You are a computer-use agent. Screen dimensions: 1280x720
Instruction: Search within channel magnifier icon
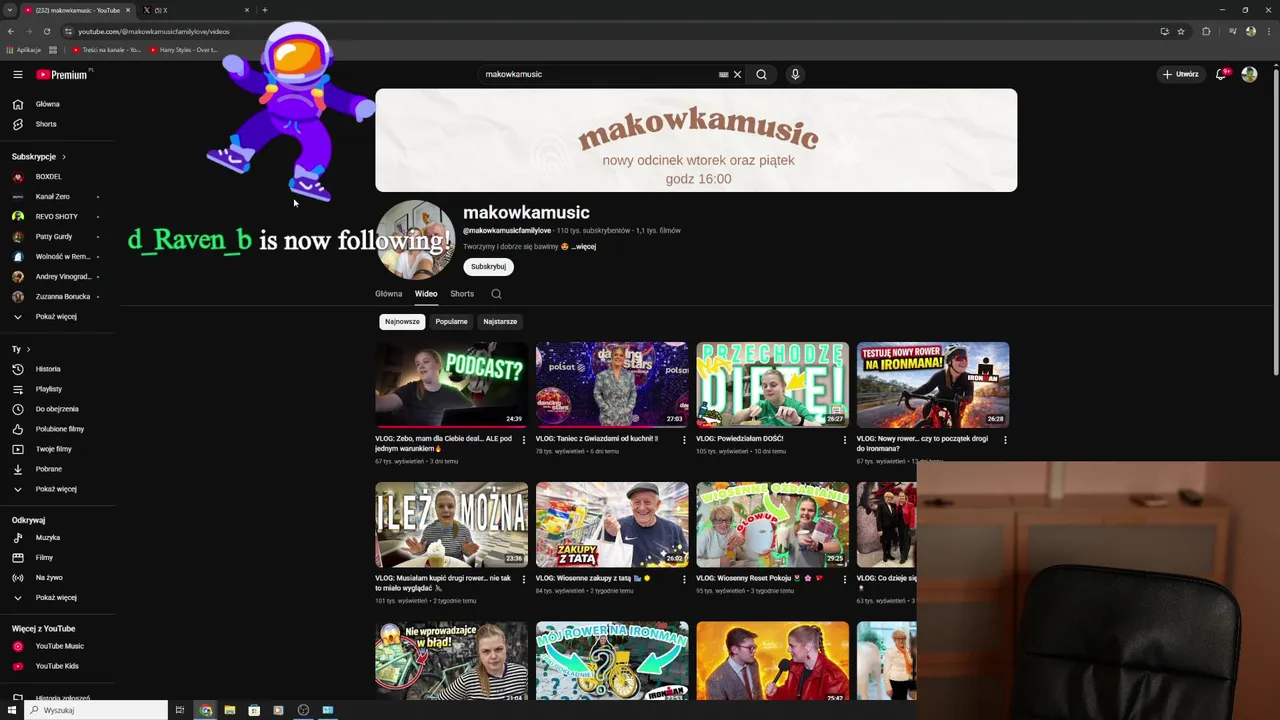496,294
